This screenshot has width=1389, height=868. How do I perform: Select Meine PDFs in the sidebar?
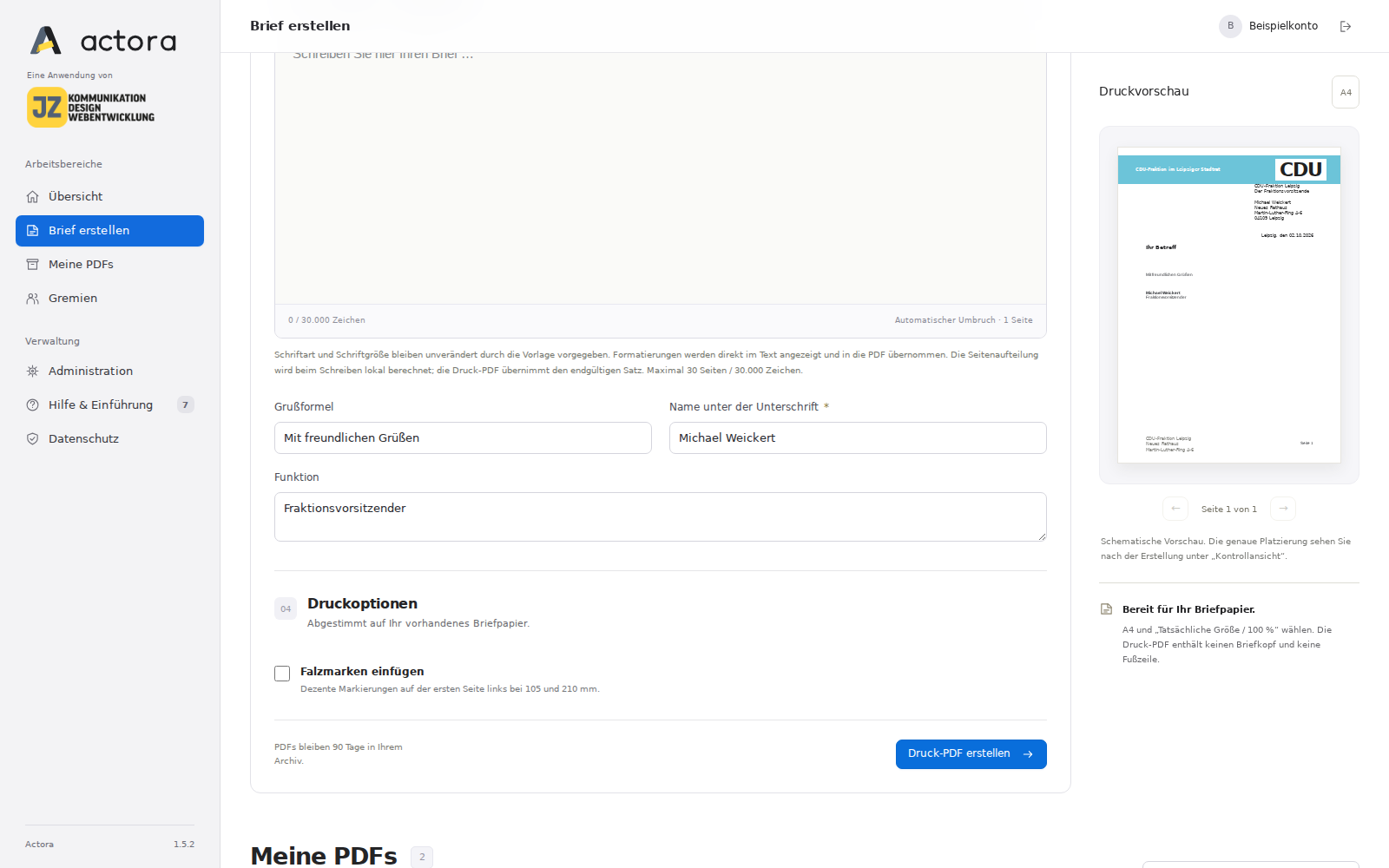point(109,265)
